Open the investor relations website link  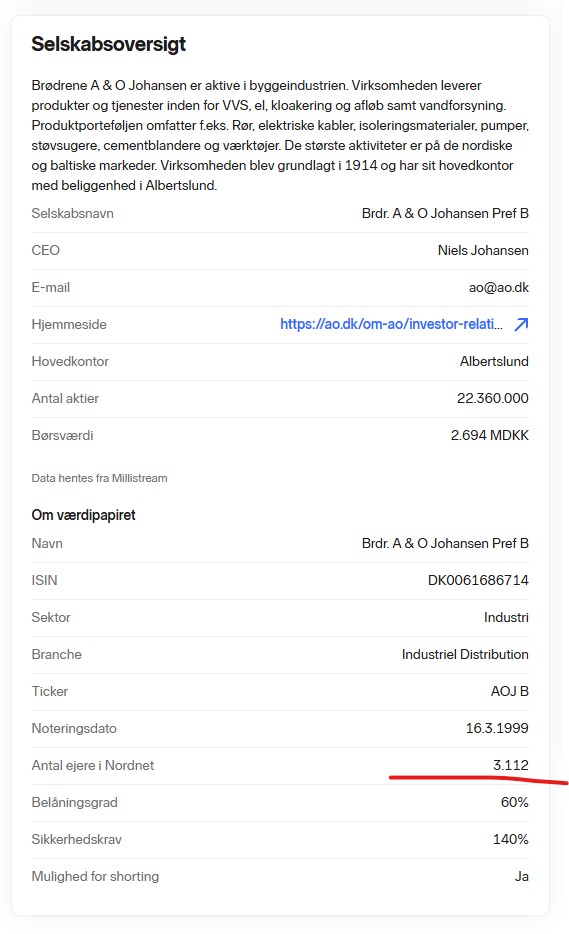[391, 324]
